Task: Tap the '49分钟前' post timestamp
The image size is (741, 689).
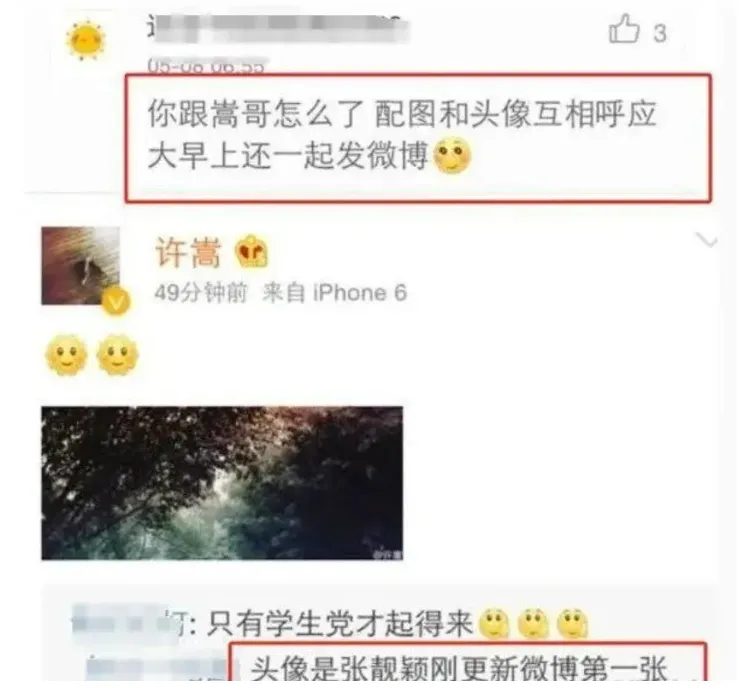Action: tap(201, 293)
